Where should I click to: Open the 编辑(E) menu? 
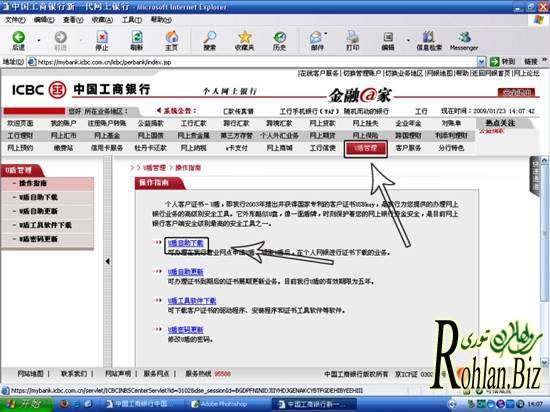pos(44,20)
